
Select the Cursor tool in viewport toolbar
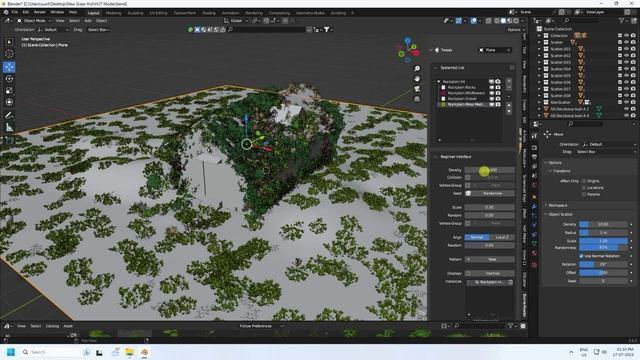[9, 53]
